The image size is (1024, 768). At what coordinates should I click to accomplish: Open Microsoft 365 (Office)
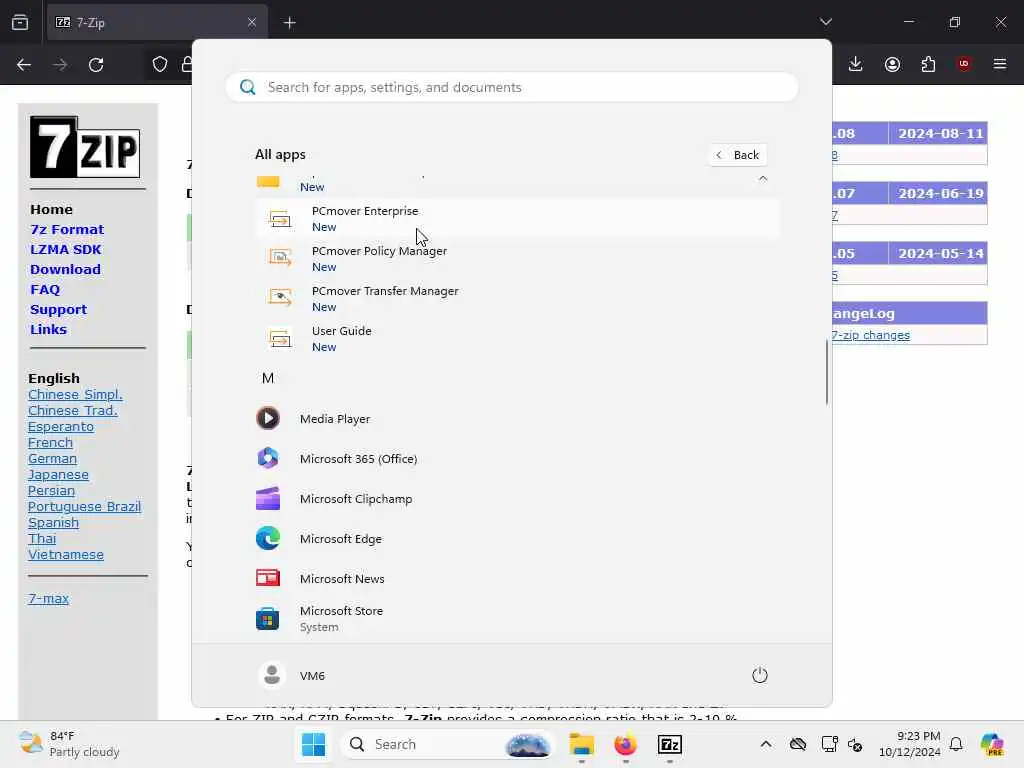tap(517, 458)
